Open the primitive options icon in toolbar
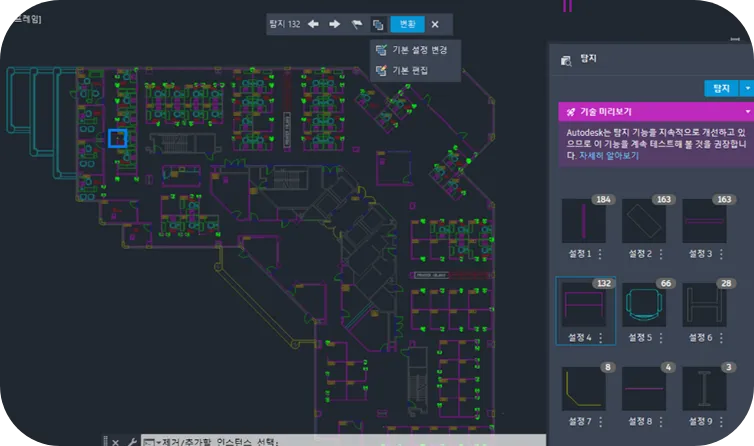The height and width of the screenshot is (446, 754). [378, 25]
